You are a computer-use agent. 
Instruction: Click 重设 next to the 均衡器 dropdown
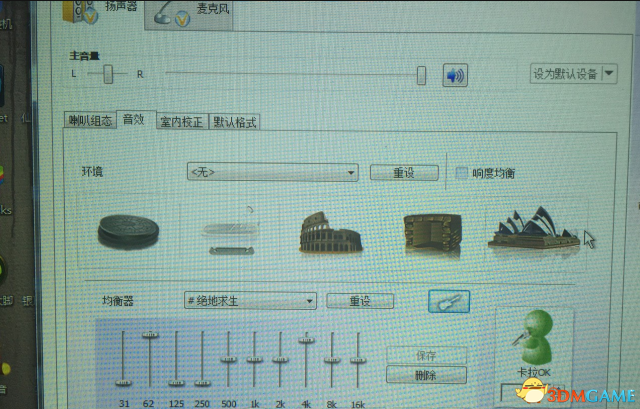[x=360, y=301]
